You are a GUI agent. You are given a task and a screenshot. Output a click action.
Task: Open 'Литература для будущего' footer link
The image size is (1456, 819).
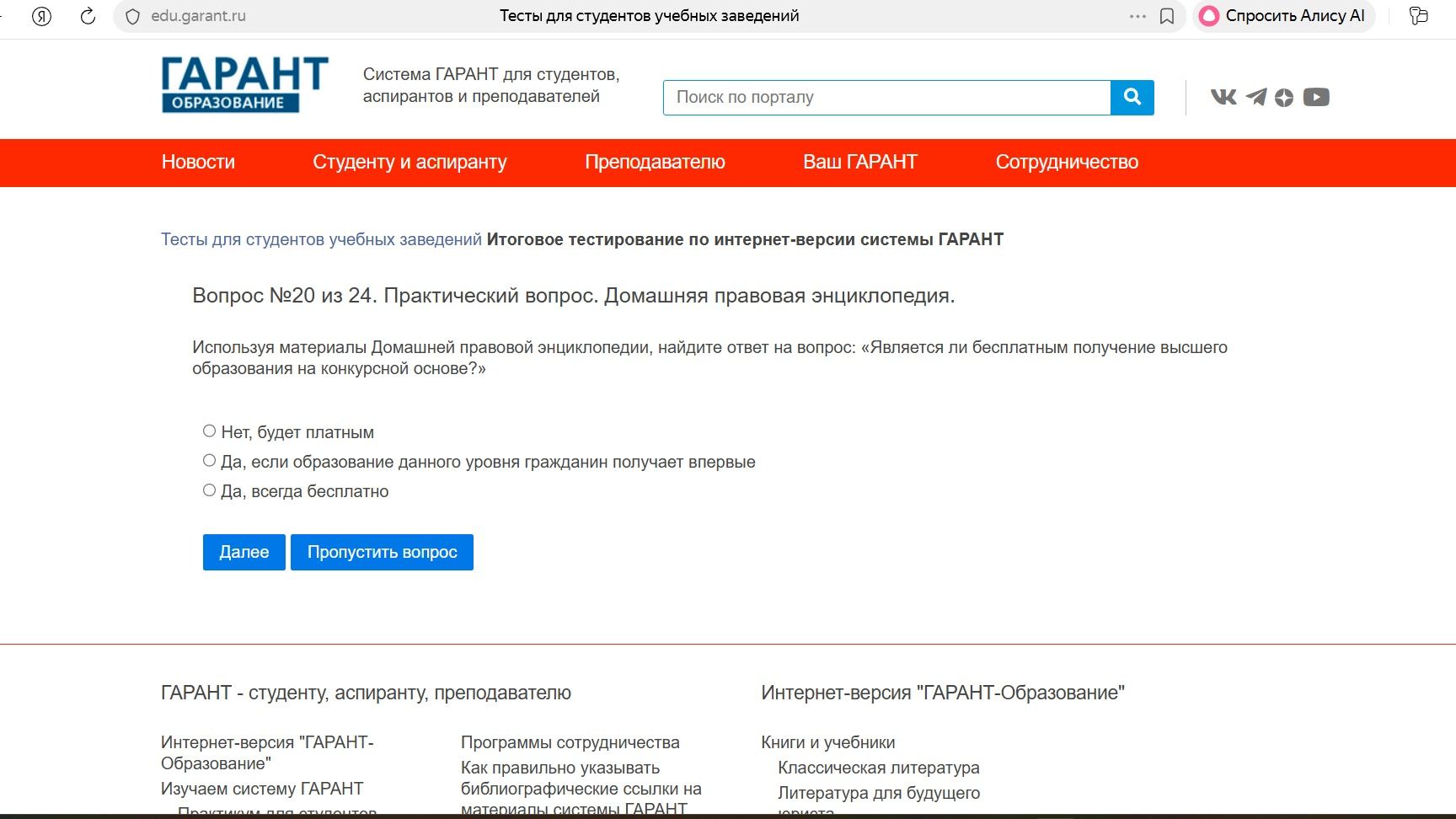[879, 793]
